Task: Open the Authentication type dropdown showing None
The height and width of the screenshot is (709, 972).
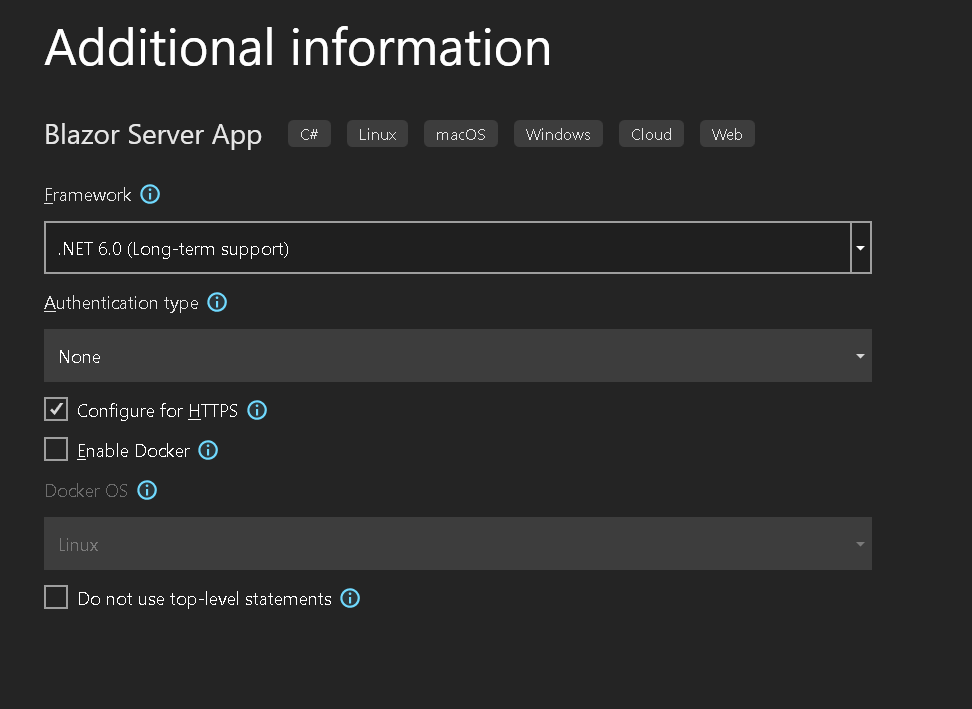Action: (x=457, y=356)
